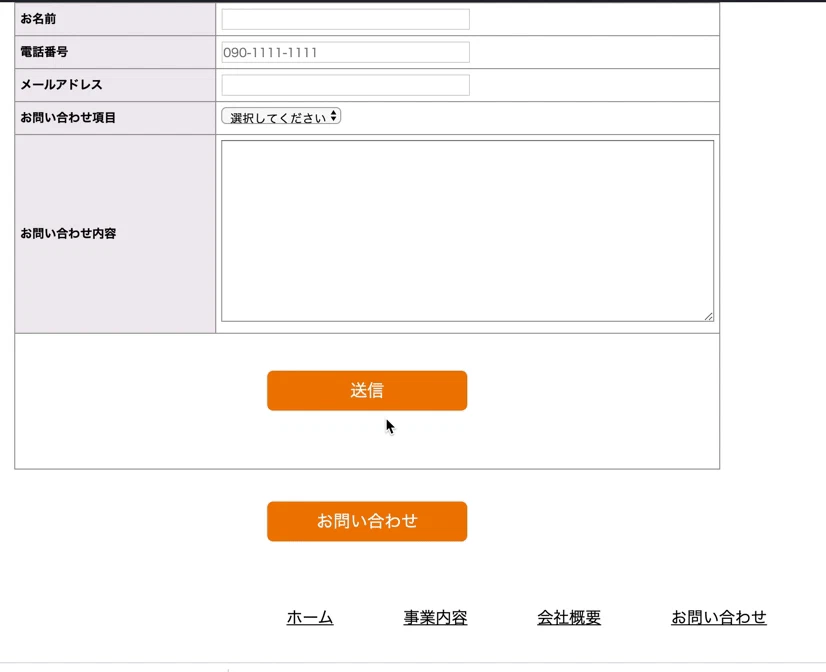
Task: Open the お問い合わせ footer link
Action: 719,617
